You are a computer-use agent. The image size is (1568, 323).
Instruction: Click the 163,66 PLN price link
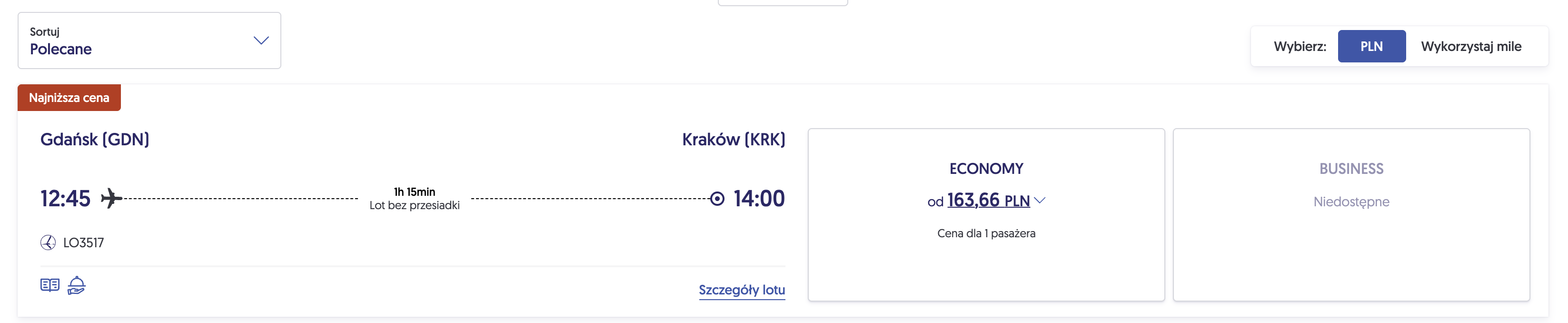tap(988, 201)
